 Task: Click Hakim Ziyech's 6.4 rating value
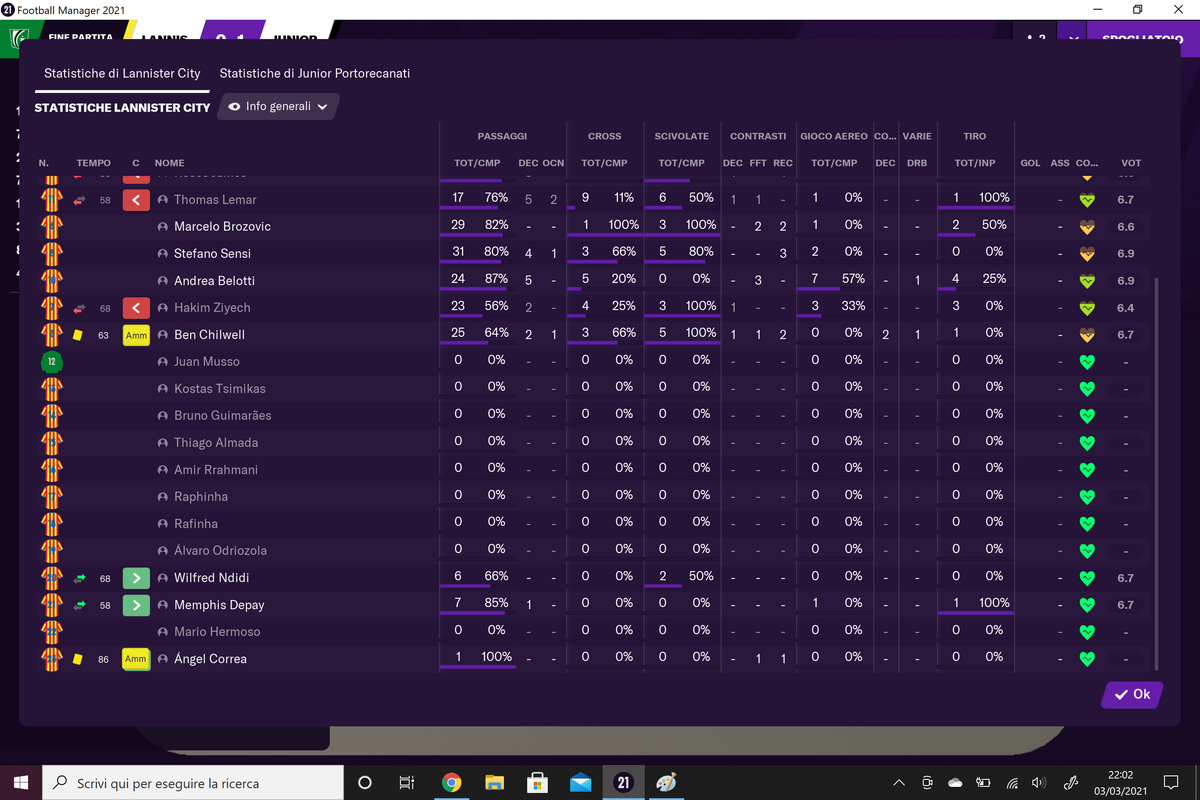pos(1126,308)
